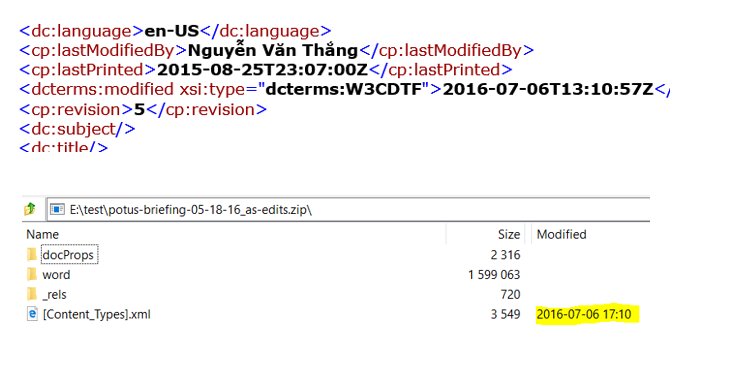The height and width of the screenshot is (374, 756).
Task: Click the 2015-08-25T23:07:00Z lastPrinted value
Action: [263, 70]
